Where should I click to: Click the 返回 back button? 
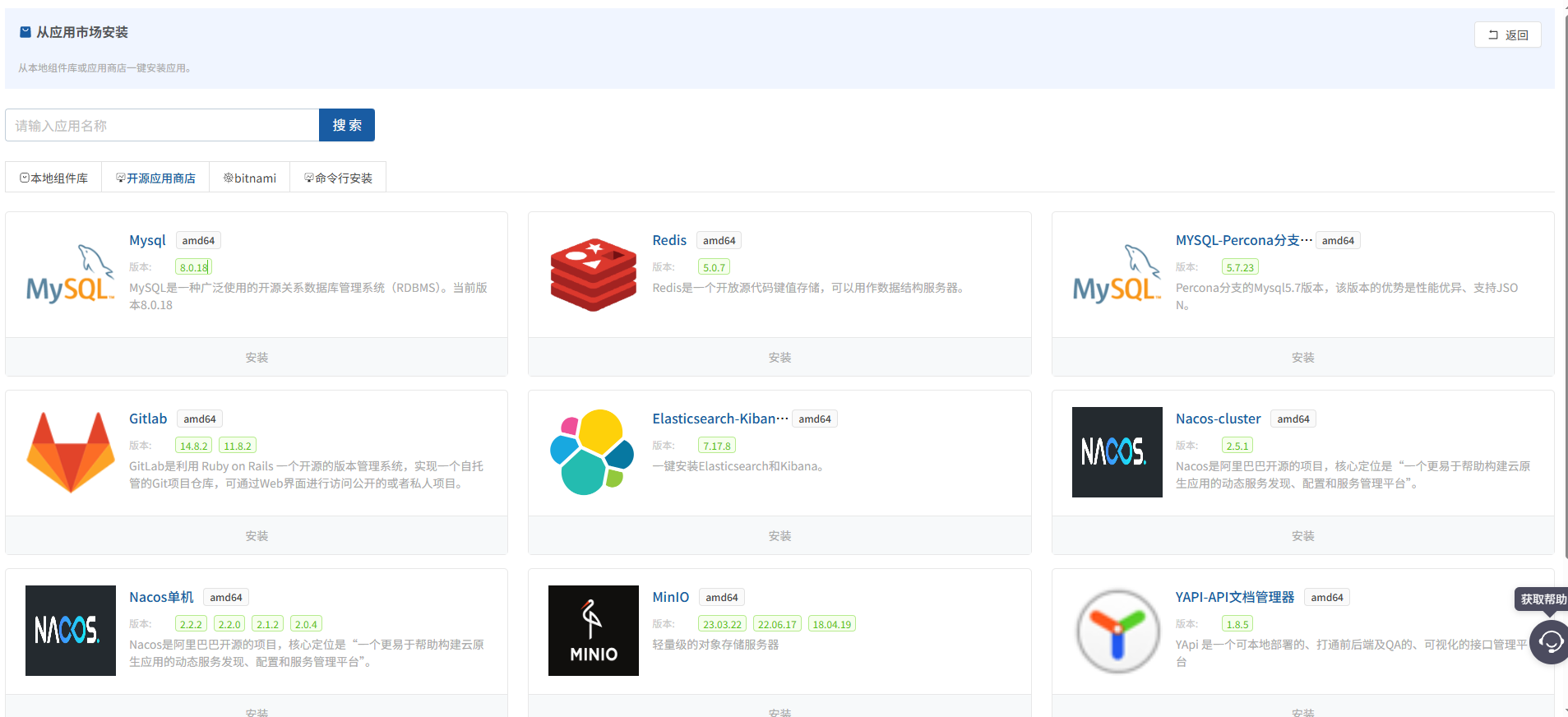point(1508,35)
